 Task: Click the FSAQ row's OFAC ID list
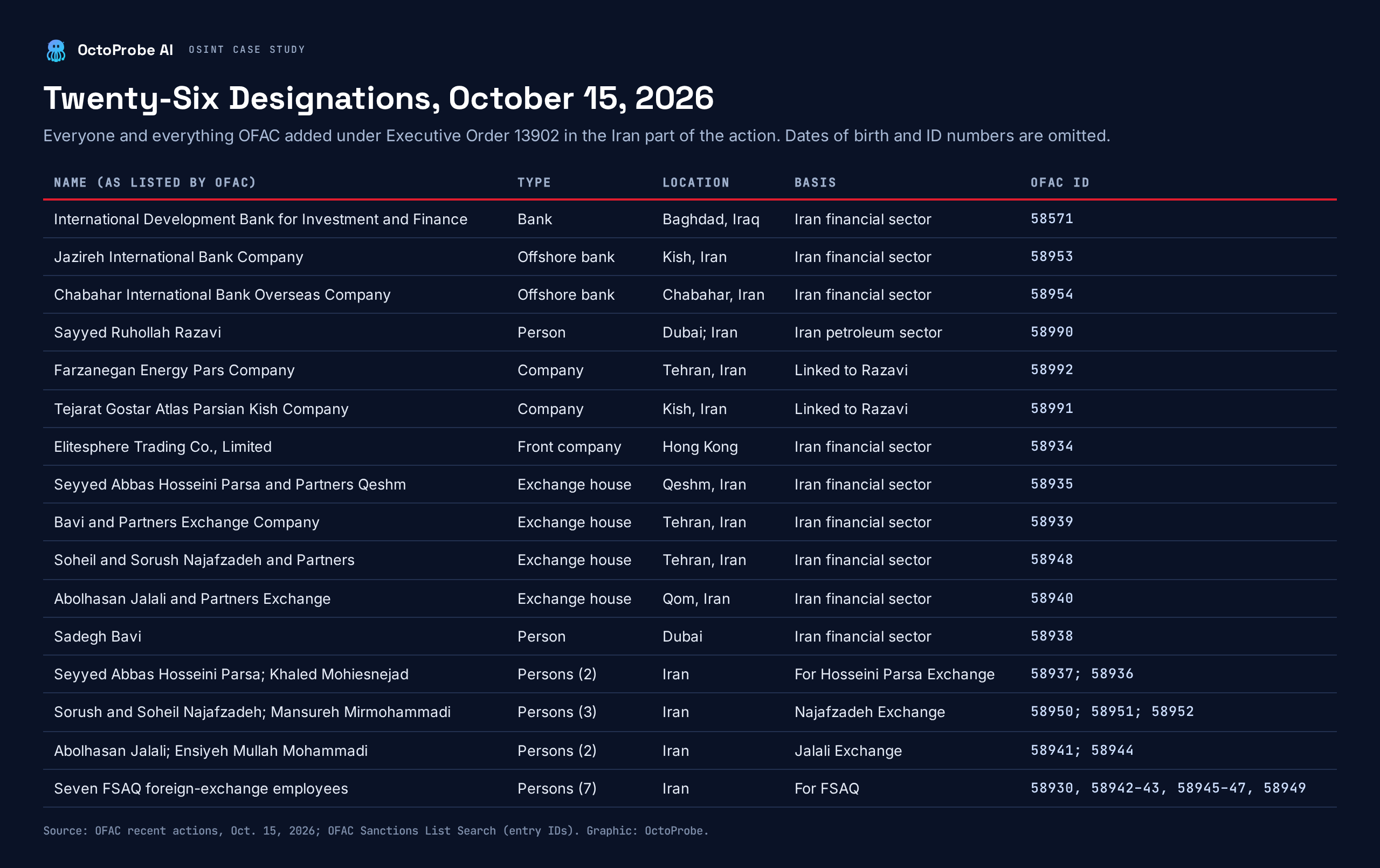tap(1168, 788)
